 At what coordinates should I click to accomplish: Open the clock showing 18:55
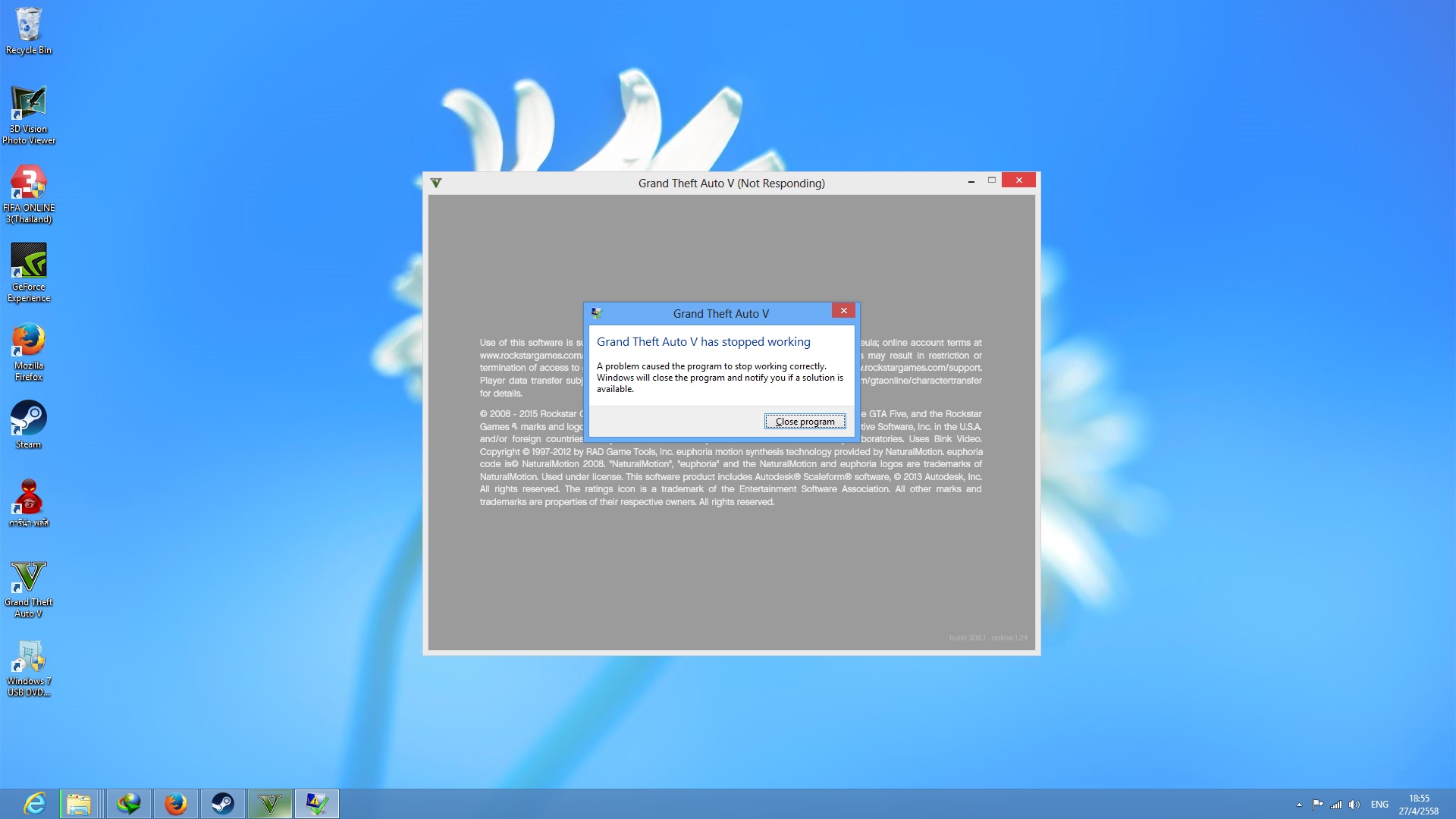(x=1419, y=805)
